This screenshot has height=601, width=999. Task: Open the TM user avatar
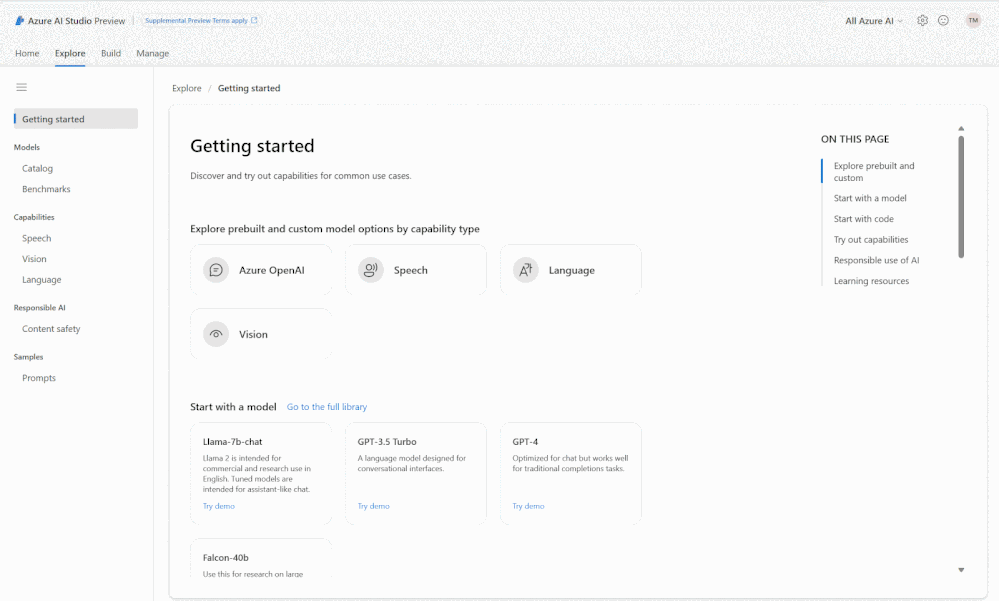(x=973, y=20)
